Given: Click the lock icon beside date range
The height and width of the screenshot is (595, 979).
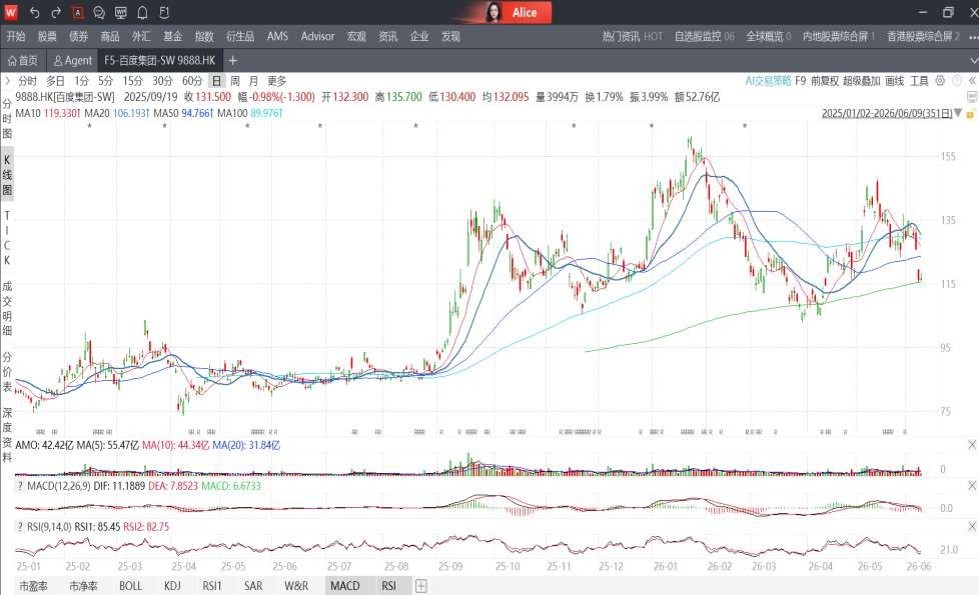Looking at the screenshot, I should pyautogui.click(x=970, y=114).
